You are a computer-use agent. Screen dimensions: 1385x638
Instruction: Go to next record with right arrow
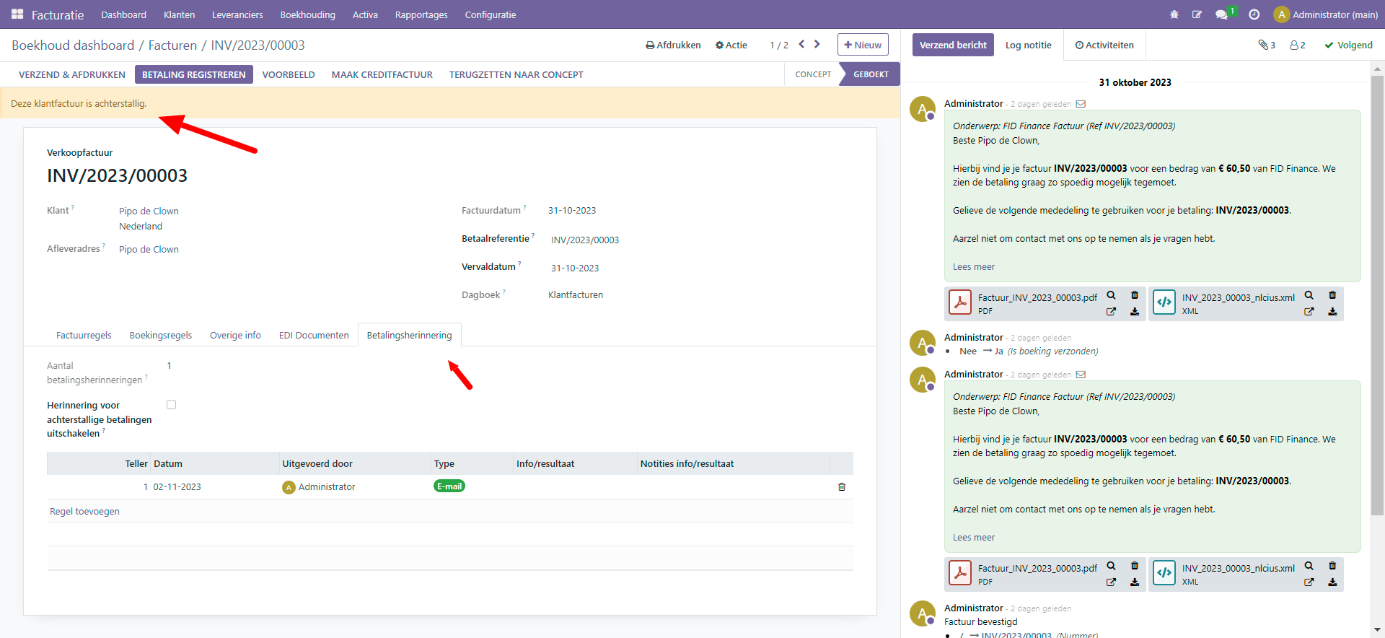pyautogui.click(x=817, y=45)
